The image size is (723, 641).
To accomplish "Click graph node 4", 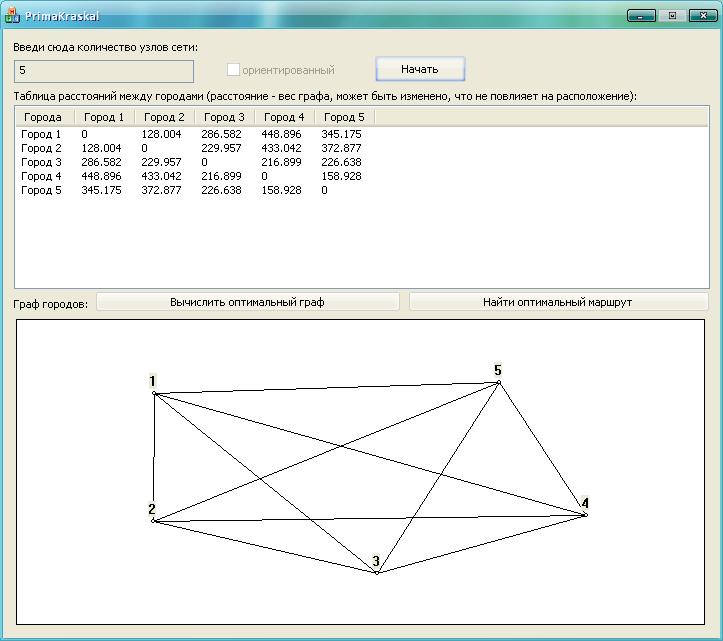I will click(x=586, y=515).
